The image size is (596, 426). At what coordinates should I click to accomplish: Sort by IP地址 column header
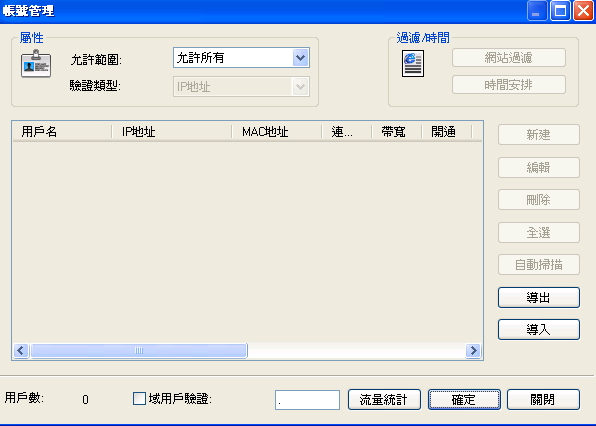171,132
